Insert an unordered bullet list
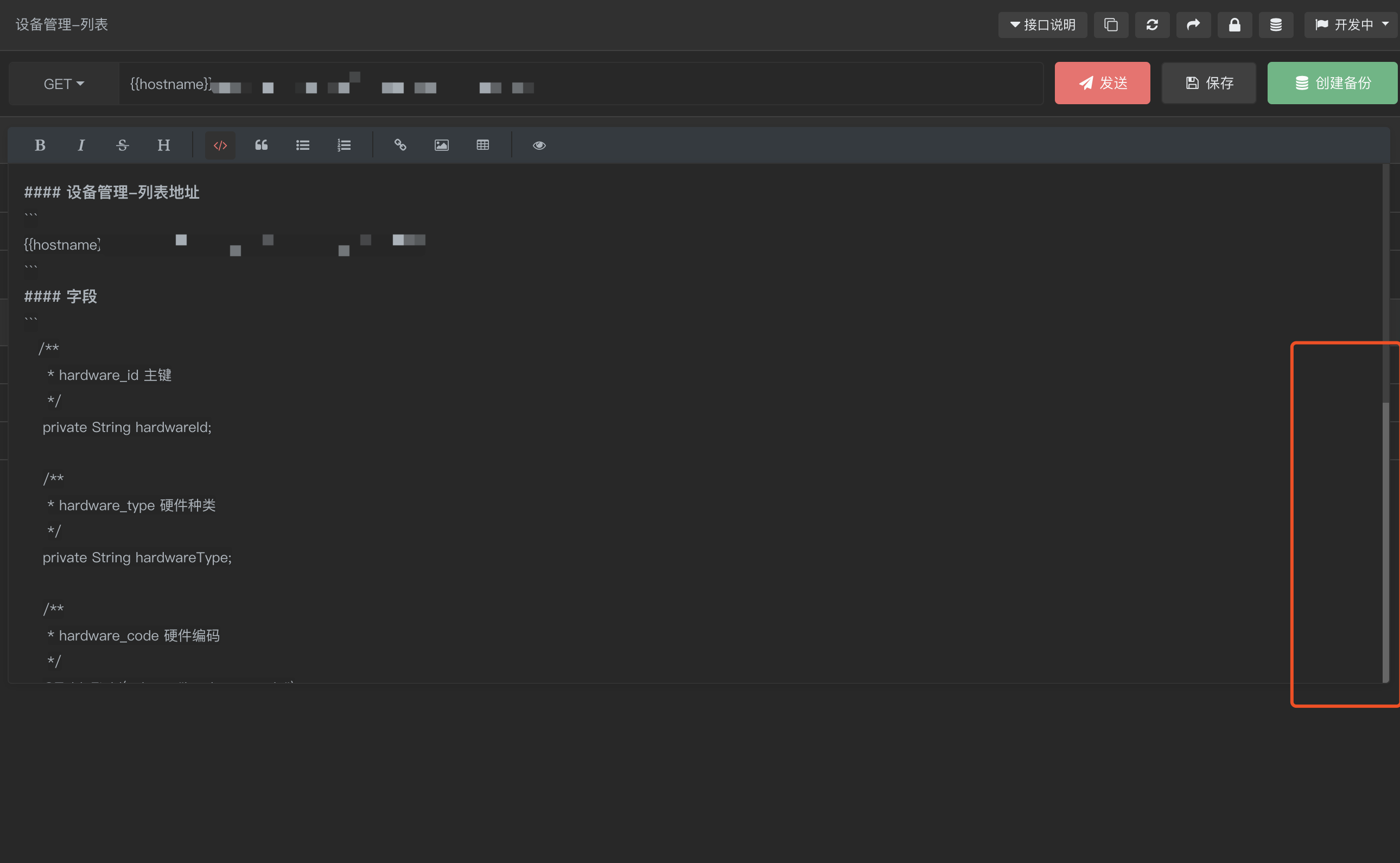This screenshot has height=863, width=1400. click(x=303, y=145)
